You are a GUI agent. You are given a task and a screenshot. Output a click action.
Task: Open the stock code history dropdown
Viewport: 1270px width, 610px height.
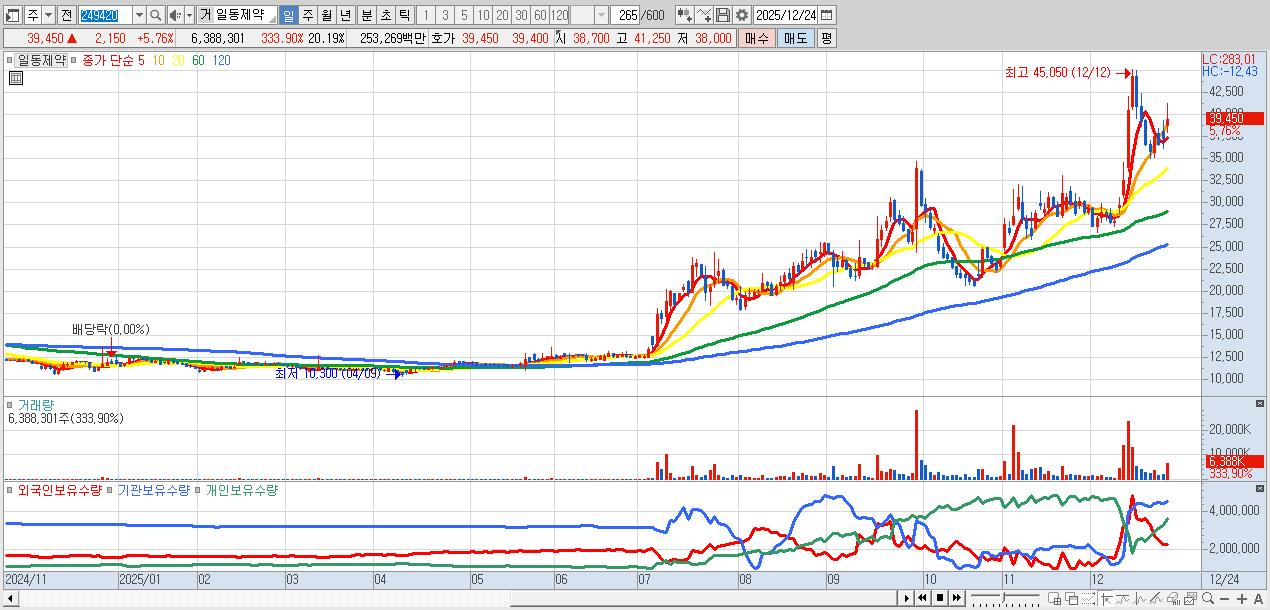click(139, 15)
